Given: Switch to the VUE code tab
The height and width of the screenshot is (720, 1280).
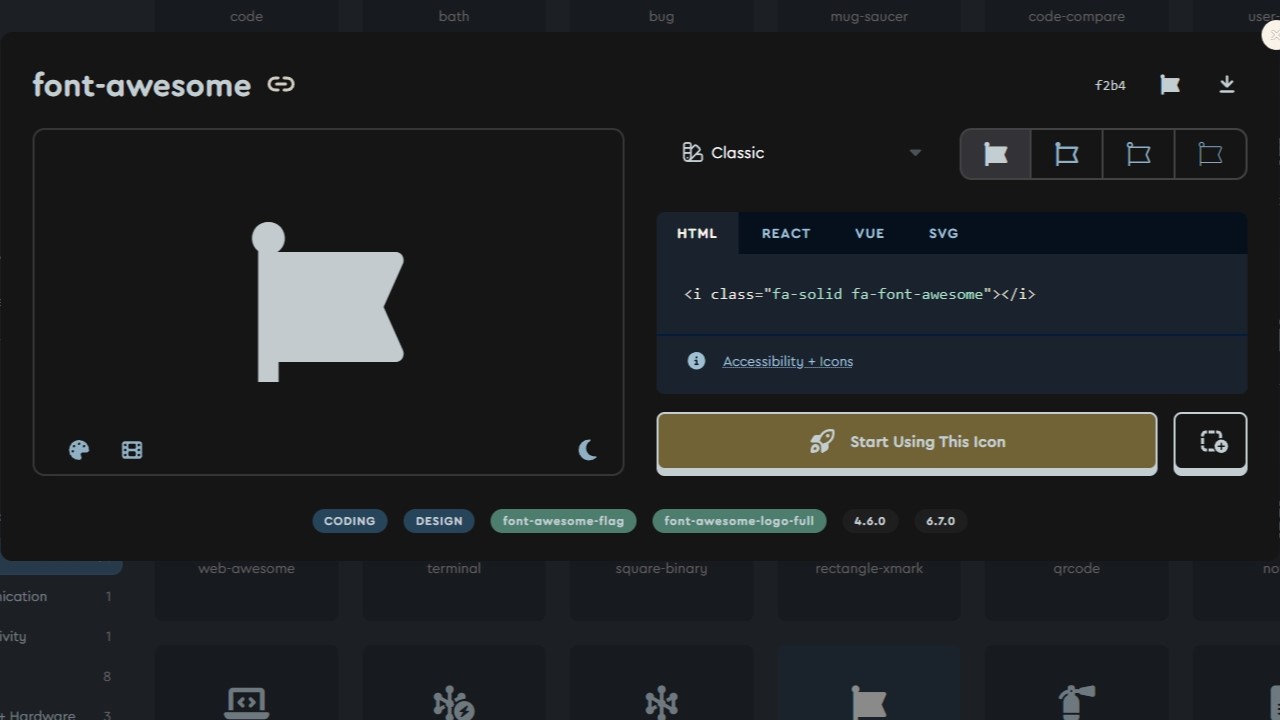Looking at the screenshot, I should [x=870, y=233].
